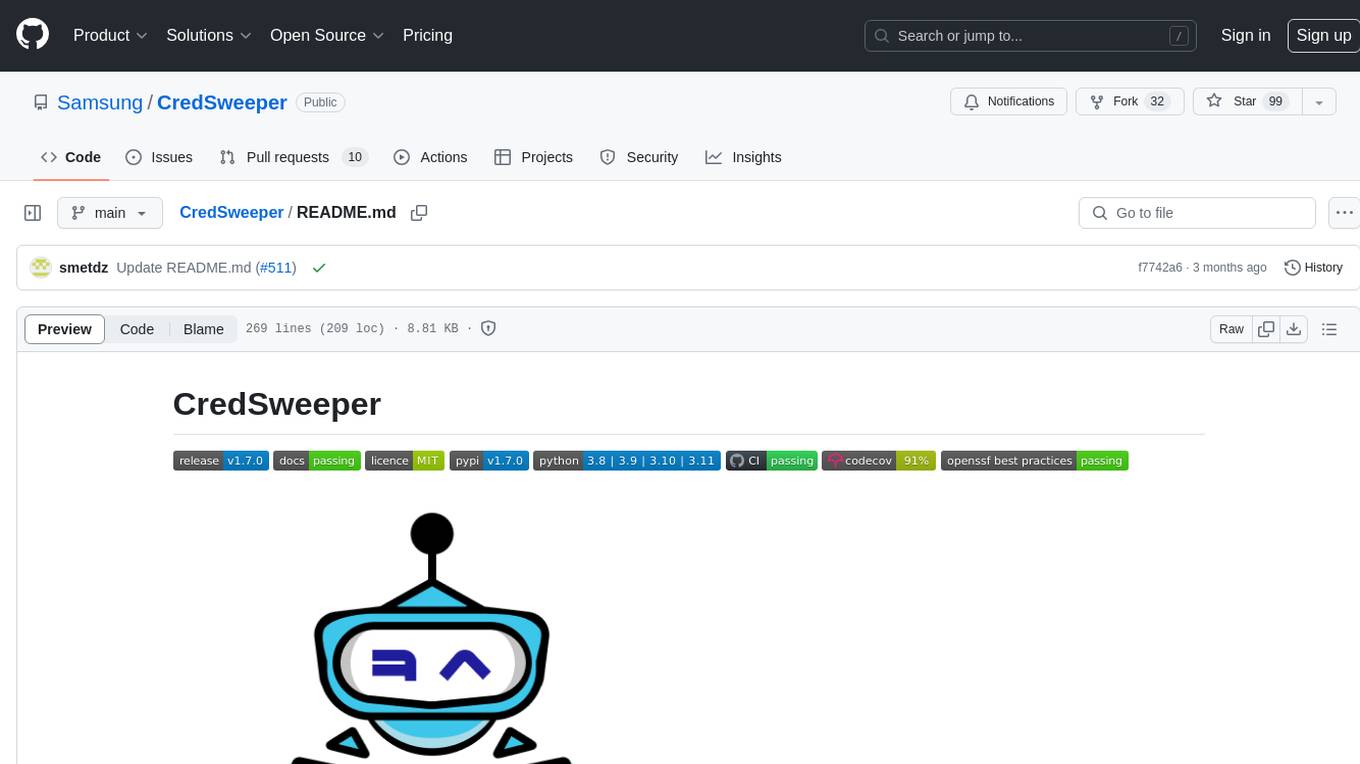Switch to the Insights tab
Screen dimensions: 1360x764
(x=743, y=157)
